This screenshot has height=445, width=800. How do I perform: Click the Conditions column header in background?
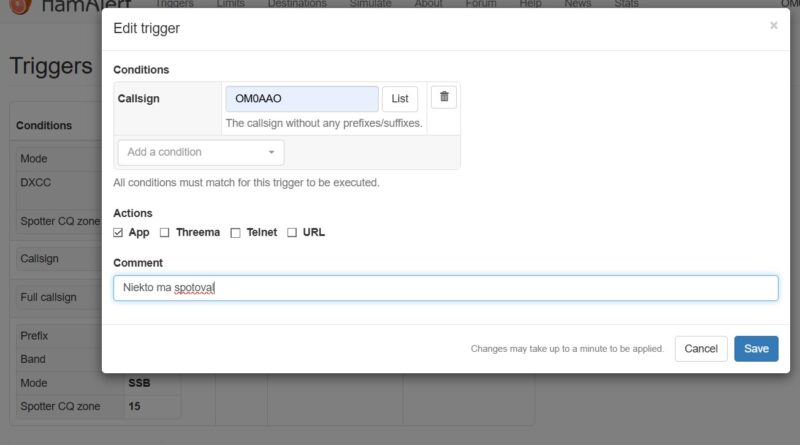click(x=44, y=126)
